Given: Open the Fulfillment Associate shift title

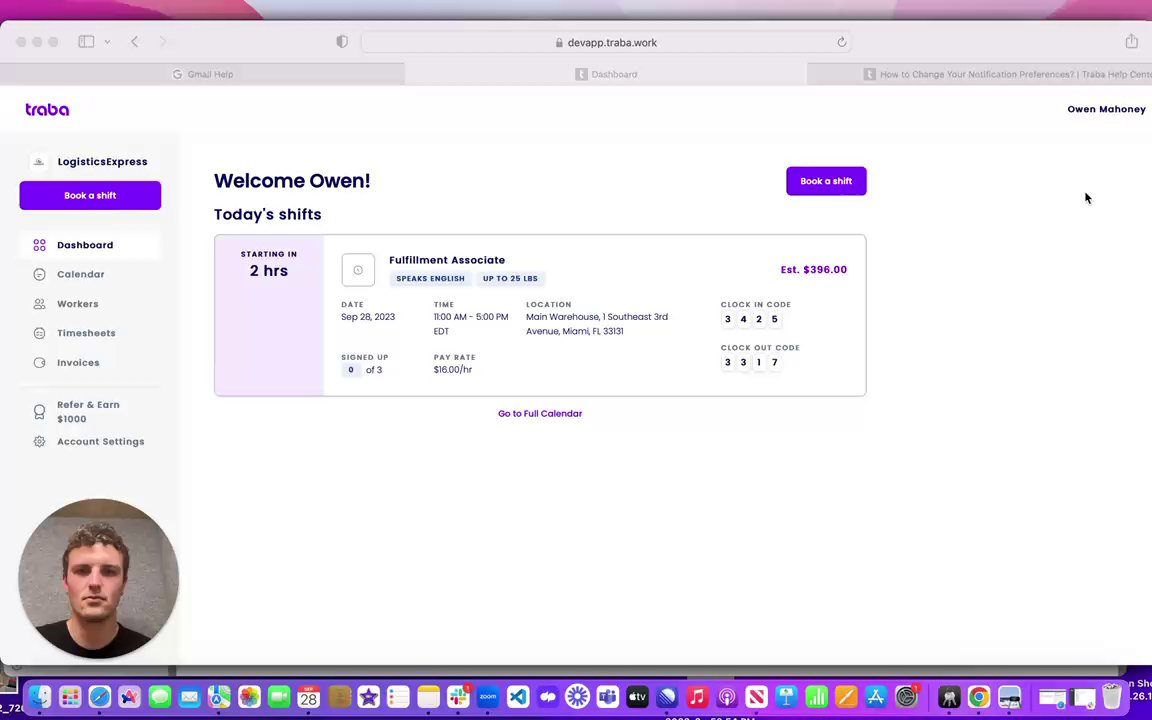Looking at the screenshot, I should click(x=447, y=260).
